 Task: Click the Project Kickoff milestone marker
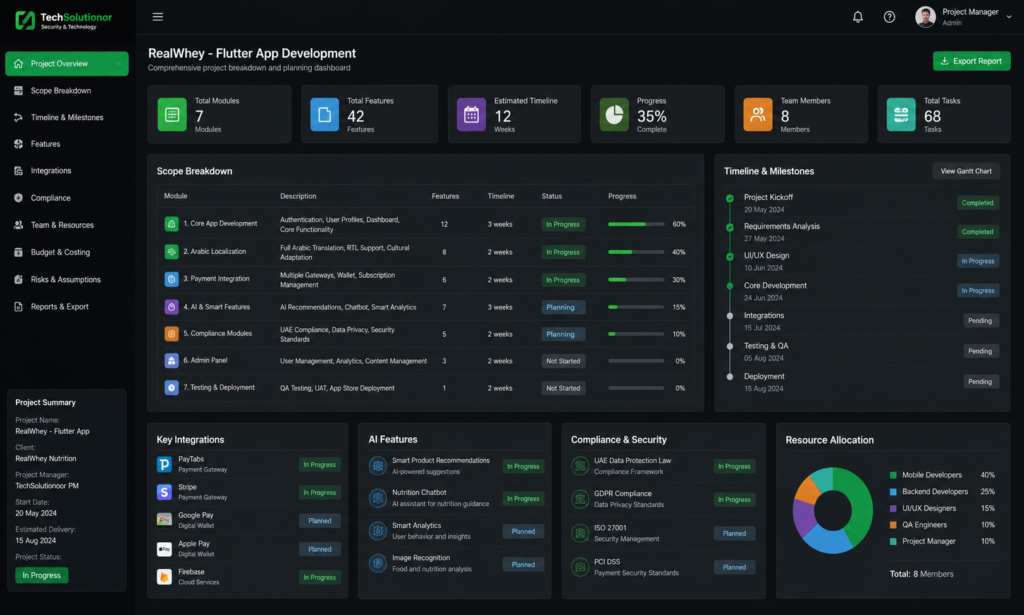(729, 198)
